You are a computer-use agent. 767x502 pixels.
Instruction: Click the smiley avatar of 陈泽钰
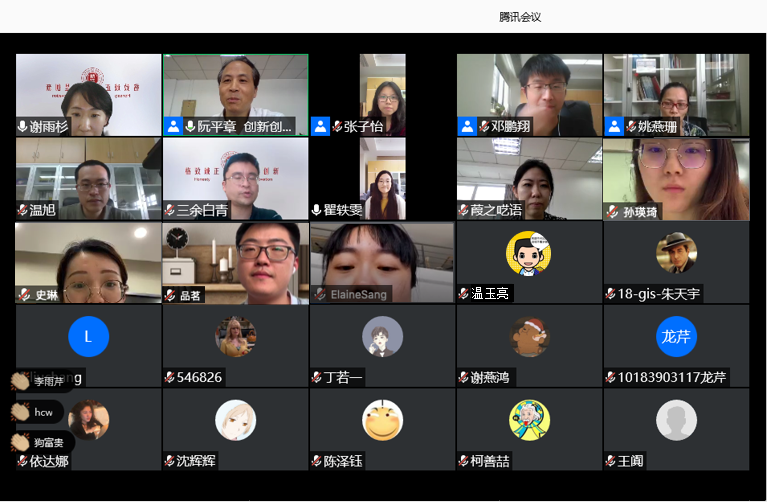383,420
